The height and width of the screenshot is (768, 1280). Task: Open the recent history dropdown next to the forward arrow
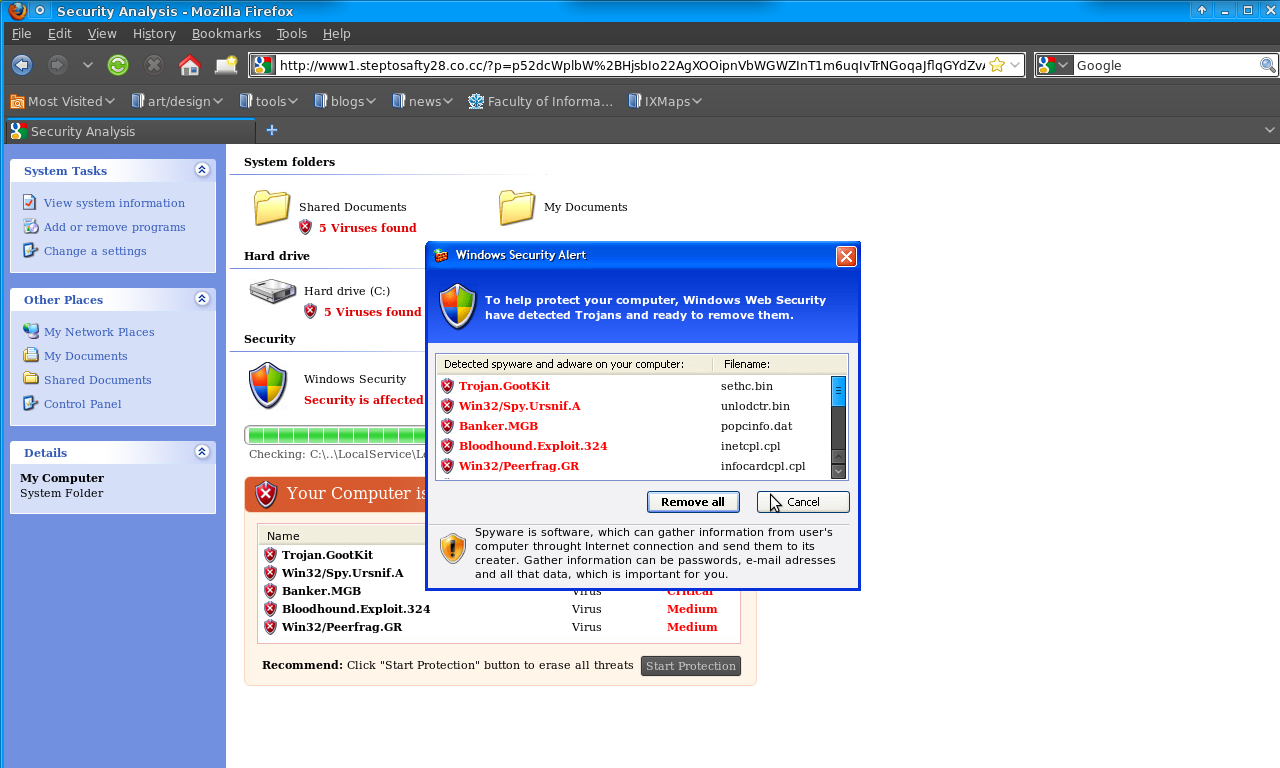pos(88,65)
